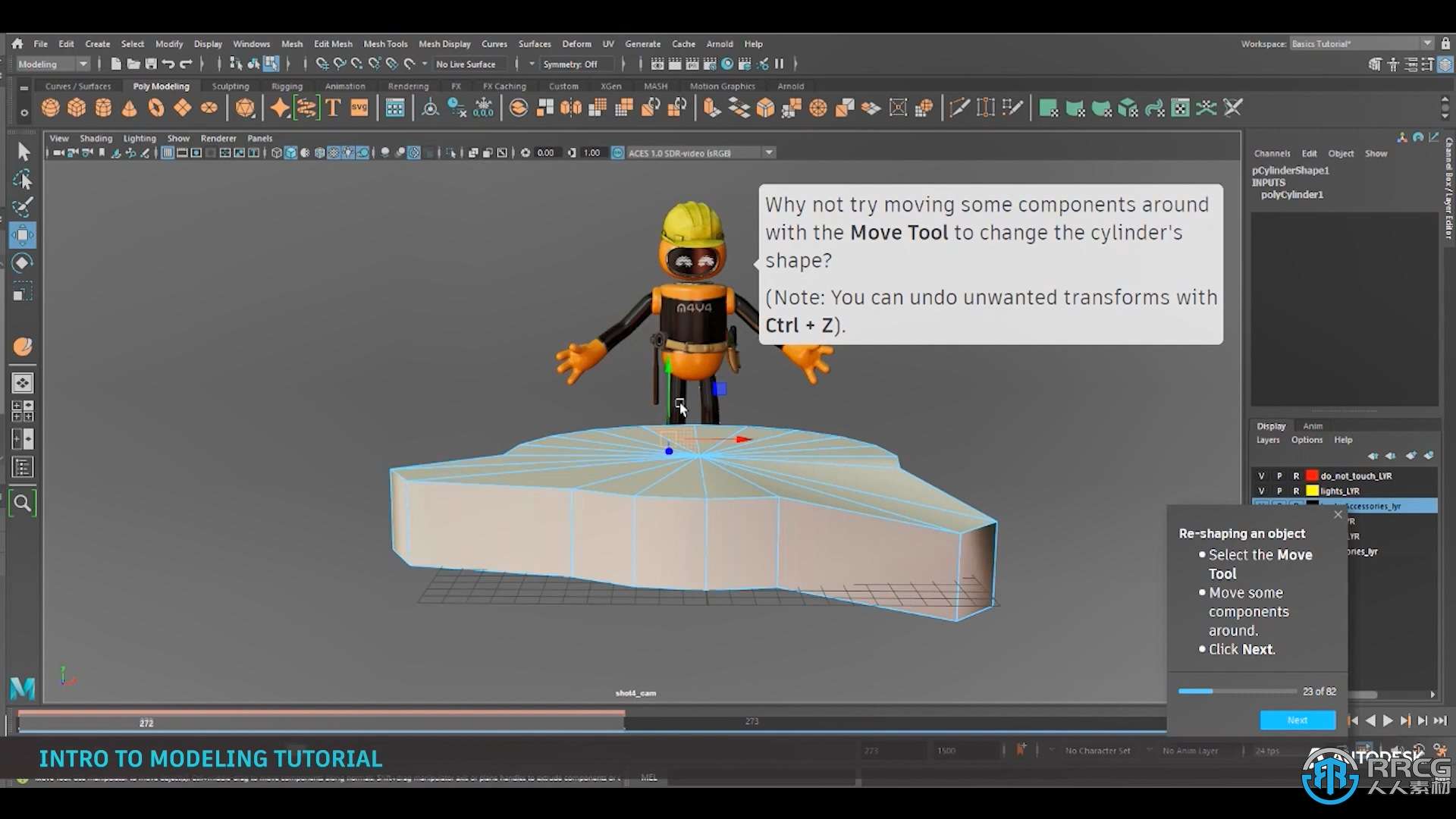Click the tutorial progress bar 23 of 82
This screenshot has width=1456, height=819.
(1237, 692)
